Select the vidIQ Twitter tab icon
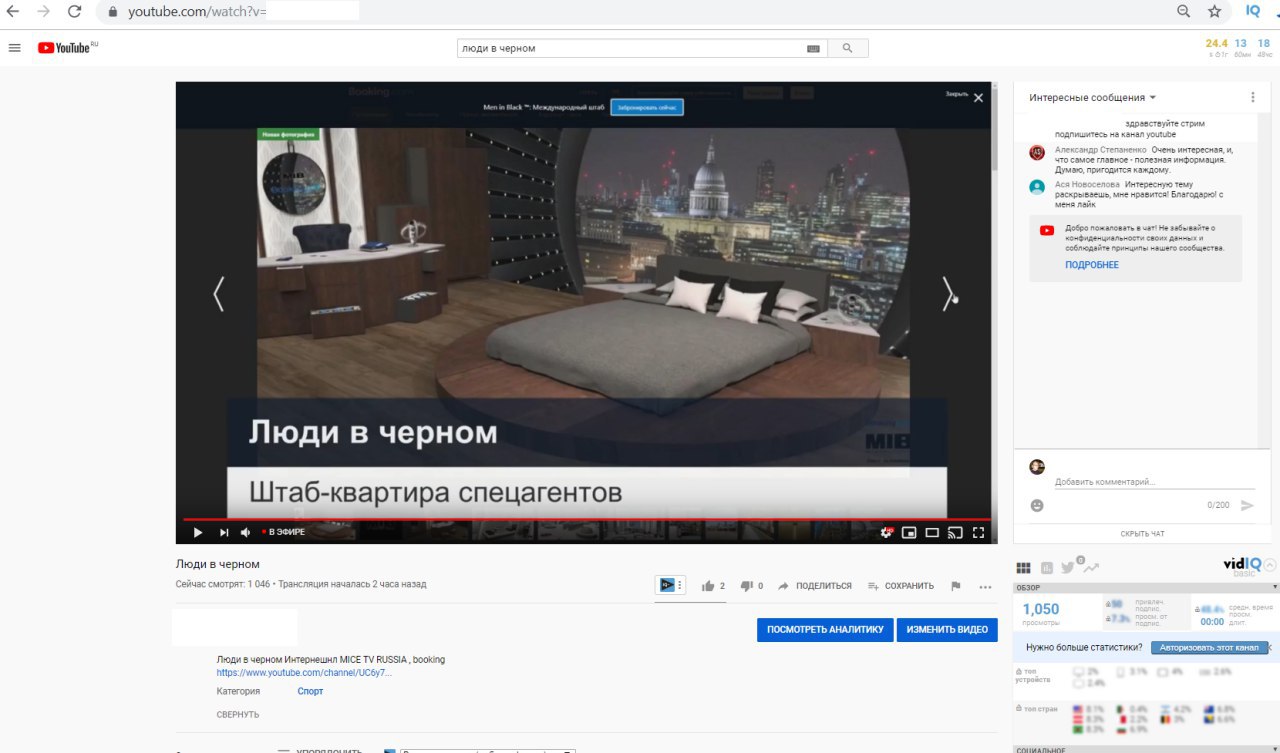This screenshot has width=1280, height=753. click(x=1068, y=567)
